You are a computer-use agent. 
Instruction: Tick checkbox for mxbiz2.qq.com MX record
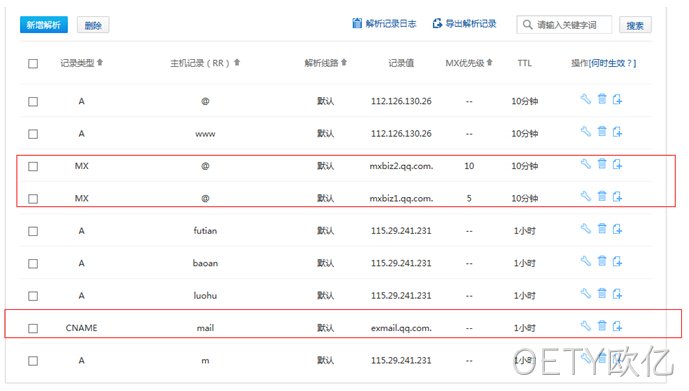[33, 167]
